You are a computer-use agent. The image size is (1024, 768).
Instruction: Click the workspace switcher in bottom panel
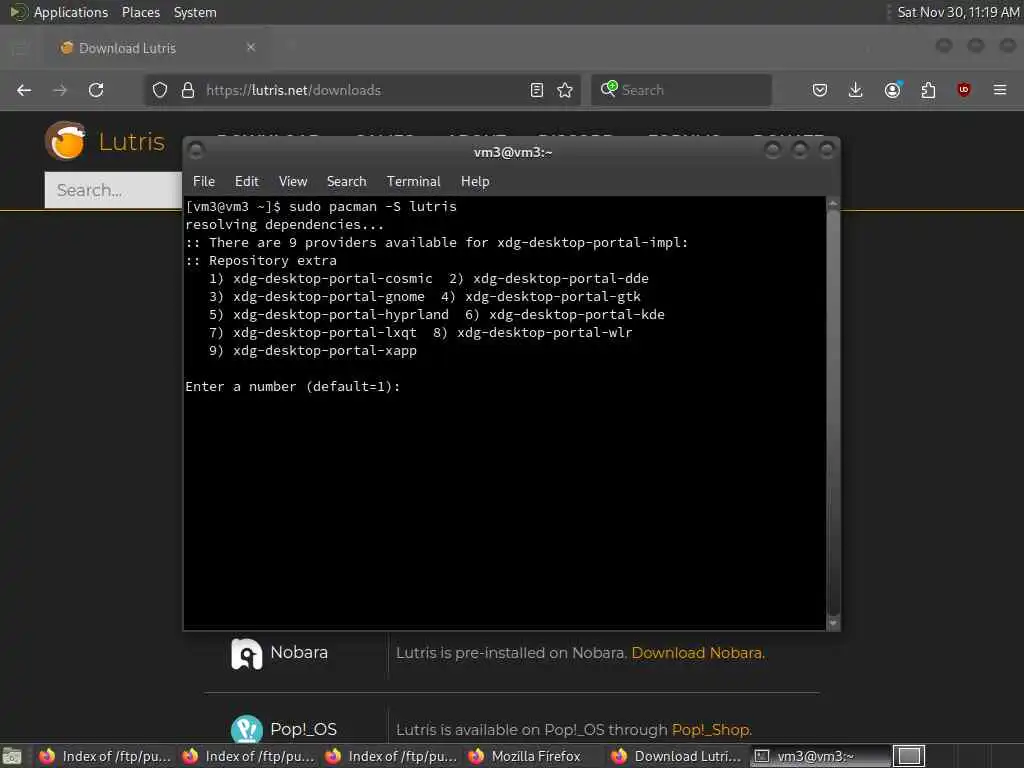tap(909, 756)
